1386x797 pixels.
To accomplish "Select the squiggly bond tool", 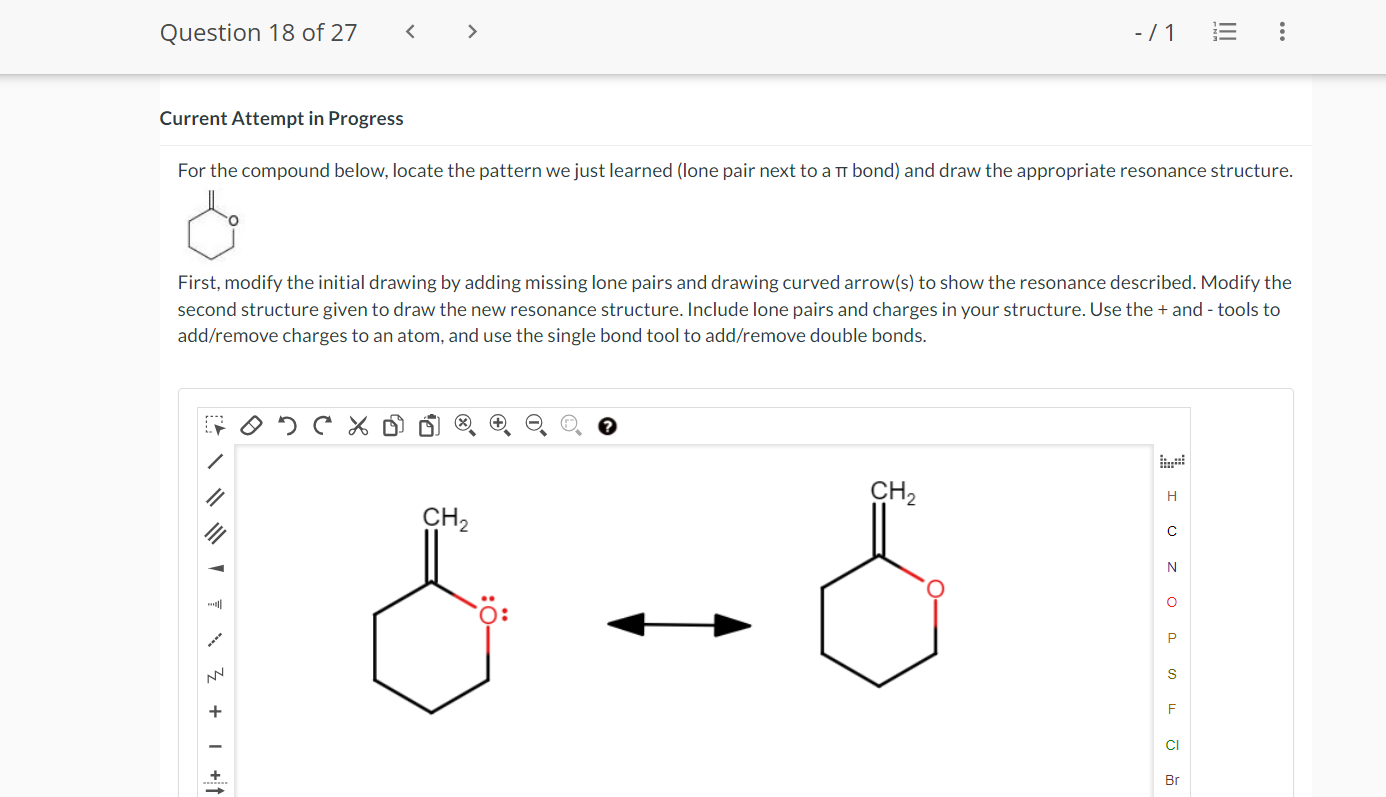I will (213, 674).
